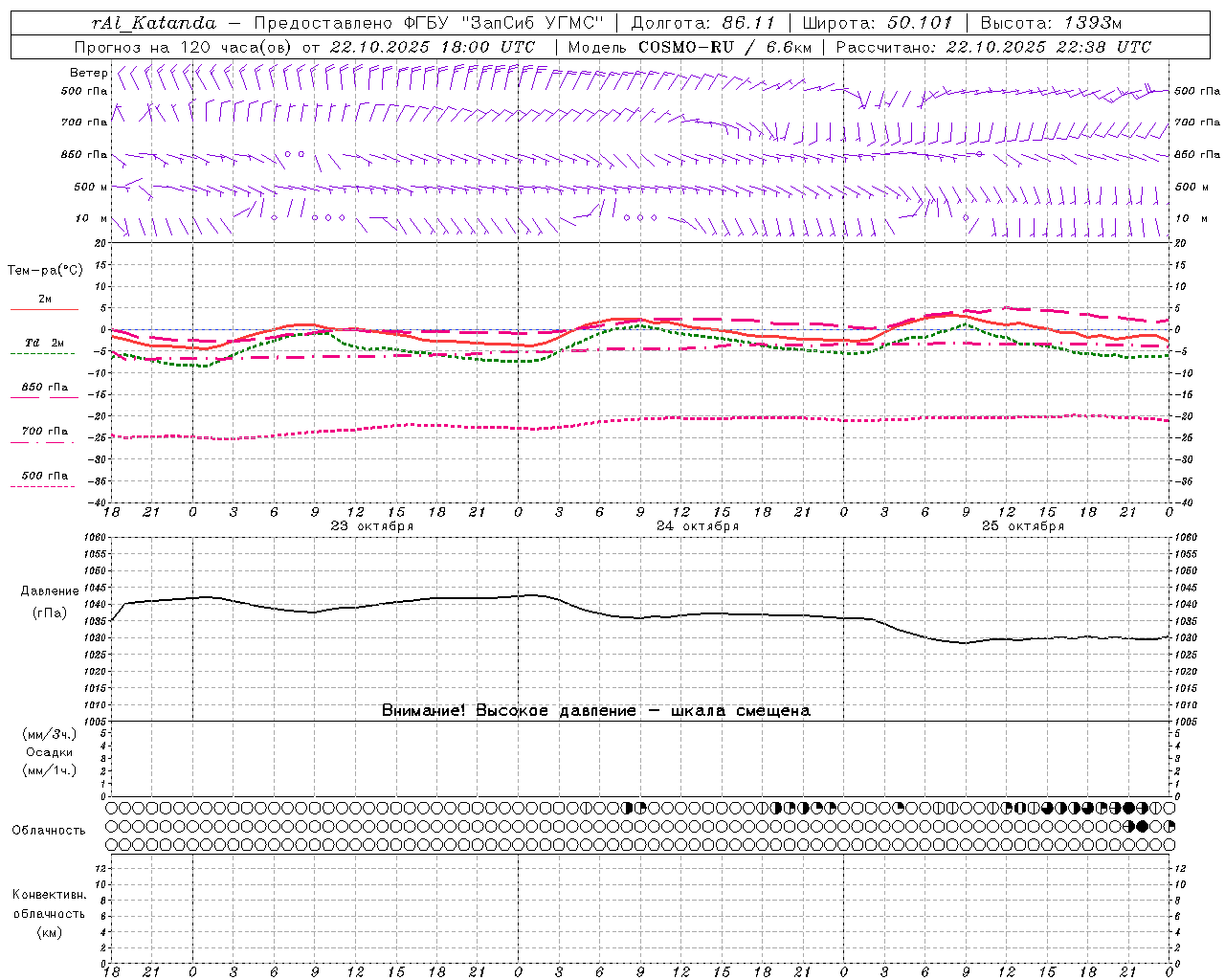Screen dimensions: 1225x980
Task: Click the computed time Рассчитано: 22.10.2025 22:38 UTC
Action: pos(993,47)
